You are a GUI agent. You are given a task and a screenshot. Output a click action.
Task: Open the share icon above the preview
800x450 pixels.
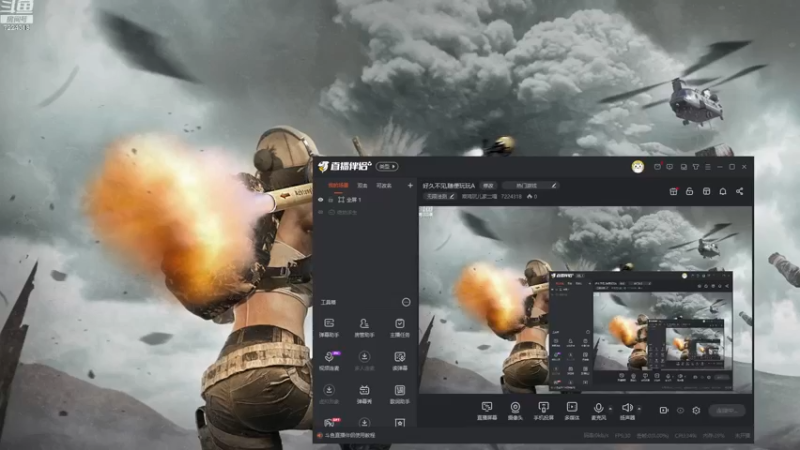tap(739, 191)
